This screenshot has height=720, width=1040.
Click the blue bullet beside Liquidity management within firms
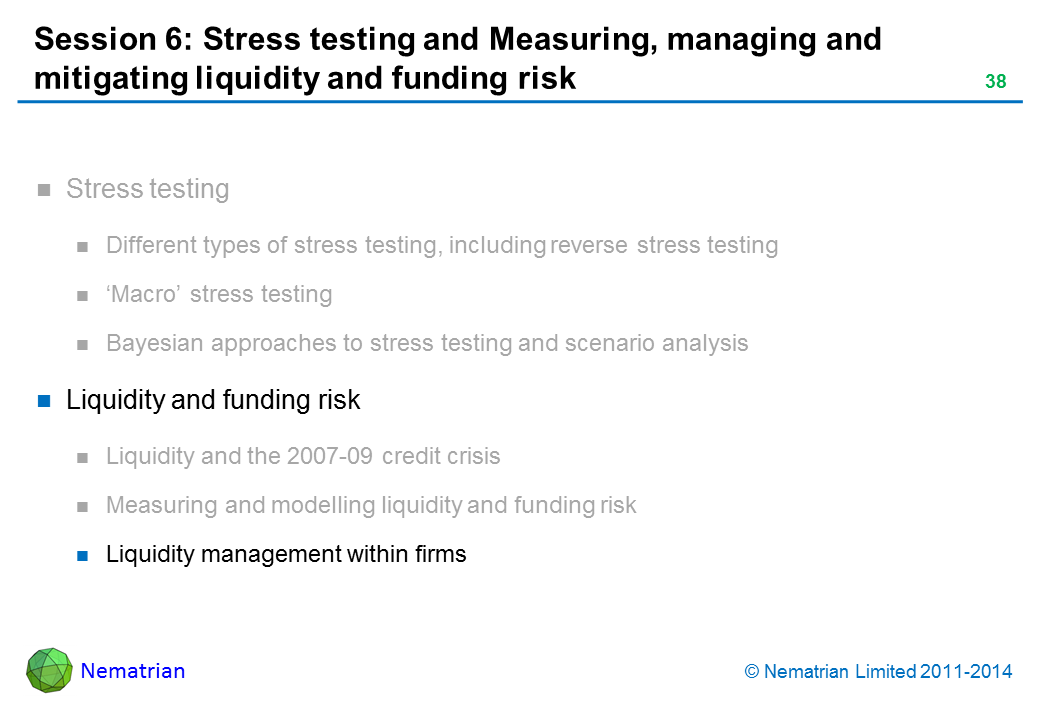84,555
